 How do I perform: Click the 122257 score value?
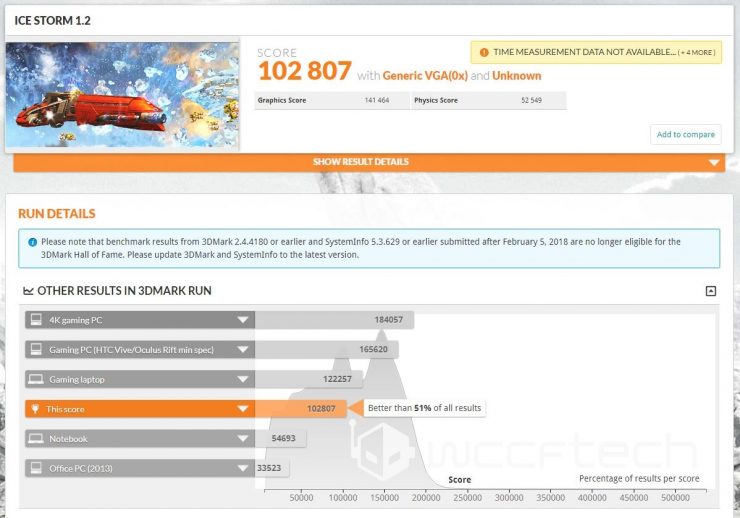tap(337, 379)
